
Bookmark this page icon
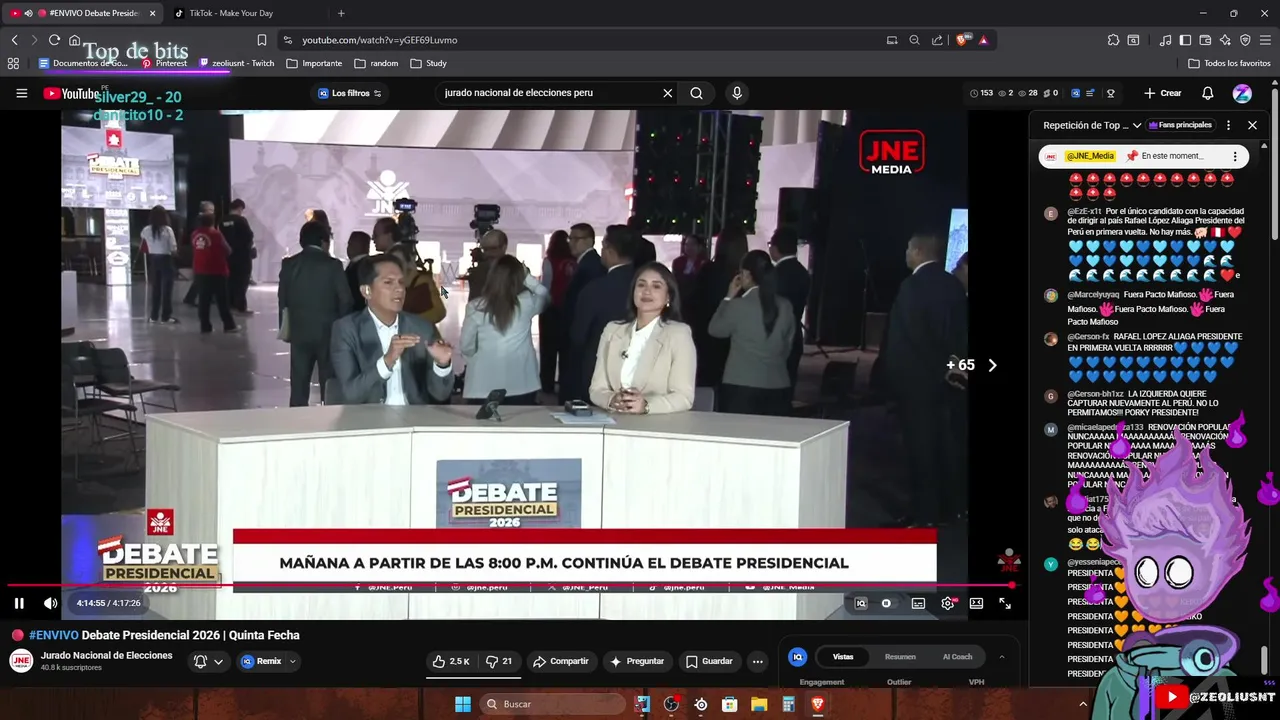click(x=262, y=40)
